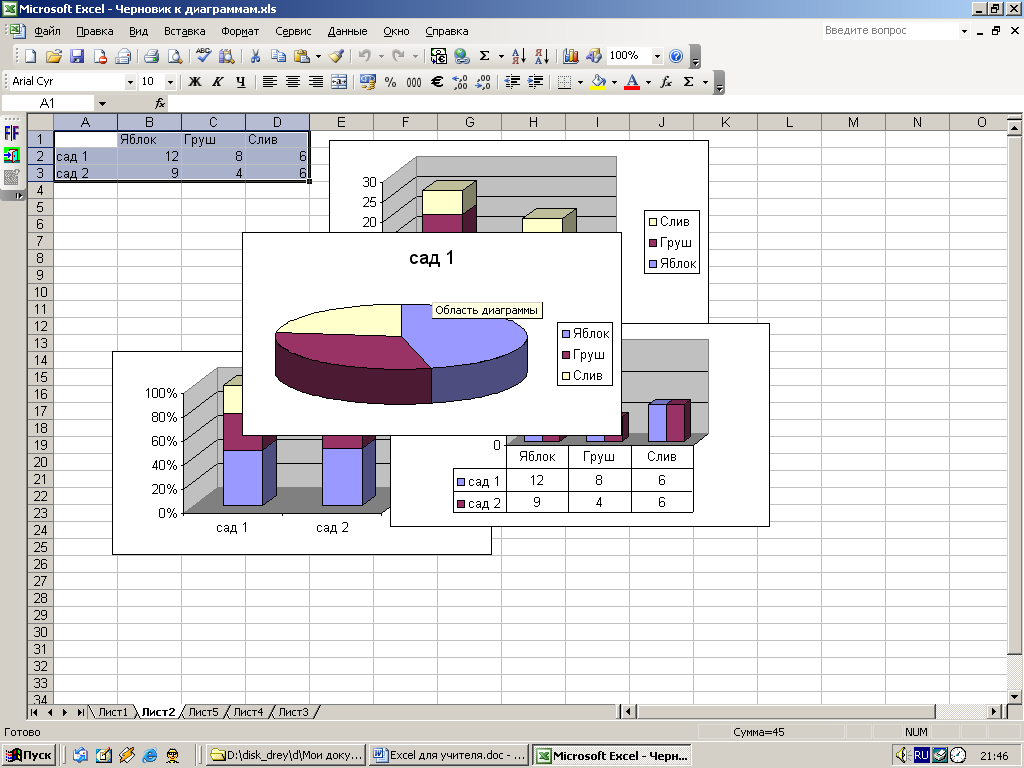This screenshot has width=1024, height=768.
Task: Apply the yellow fill color bucket
Action: [598, 82]
